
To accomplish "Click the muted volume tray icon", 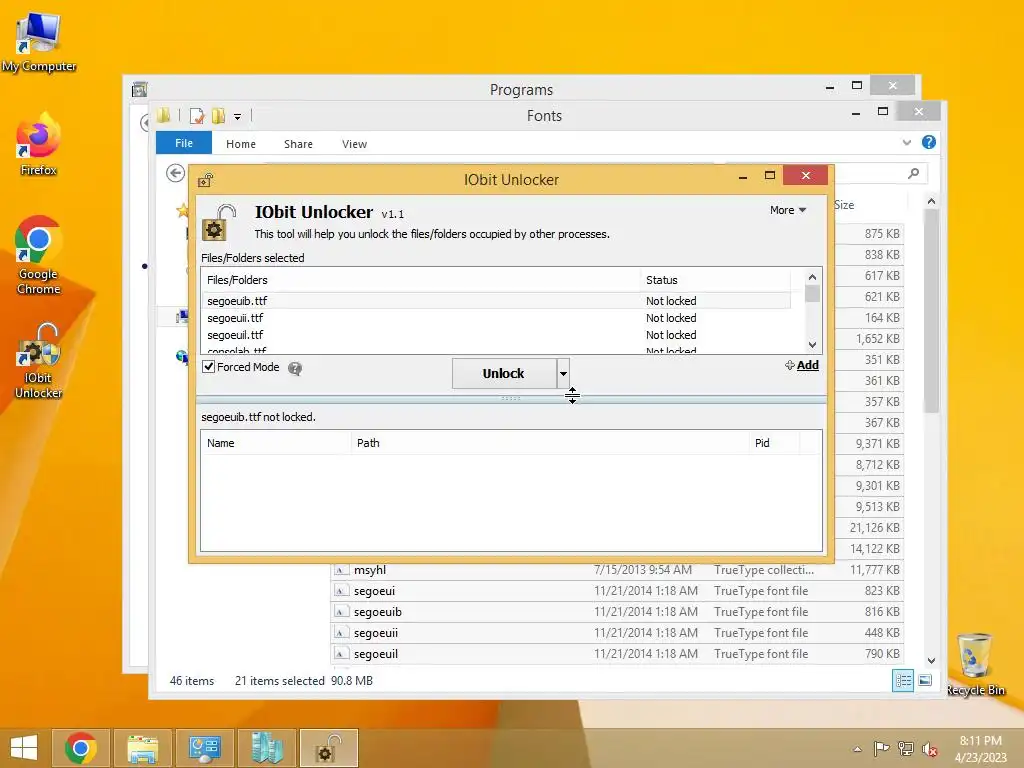I will (x=930, y=749).
